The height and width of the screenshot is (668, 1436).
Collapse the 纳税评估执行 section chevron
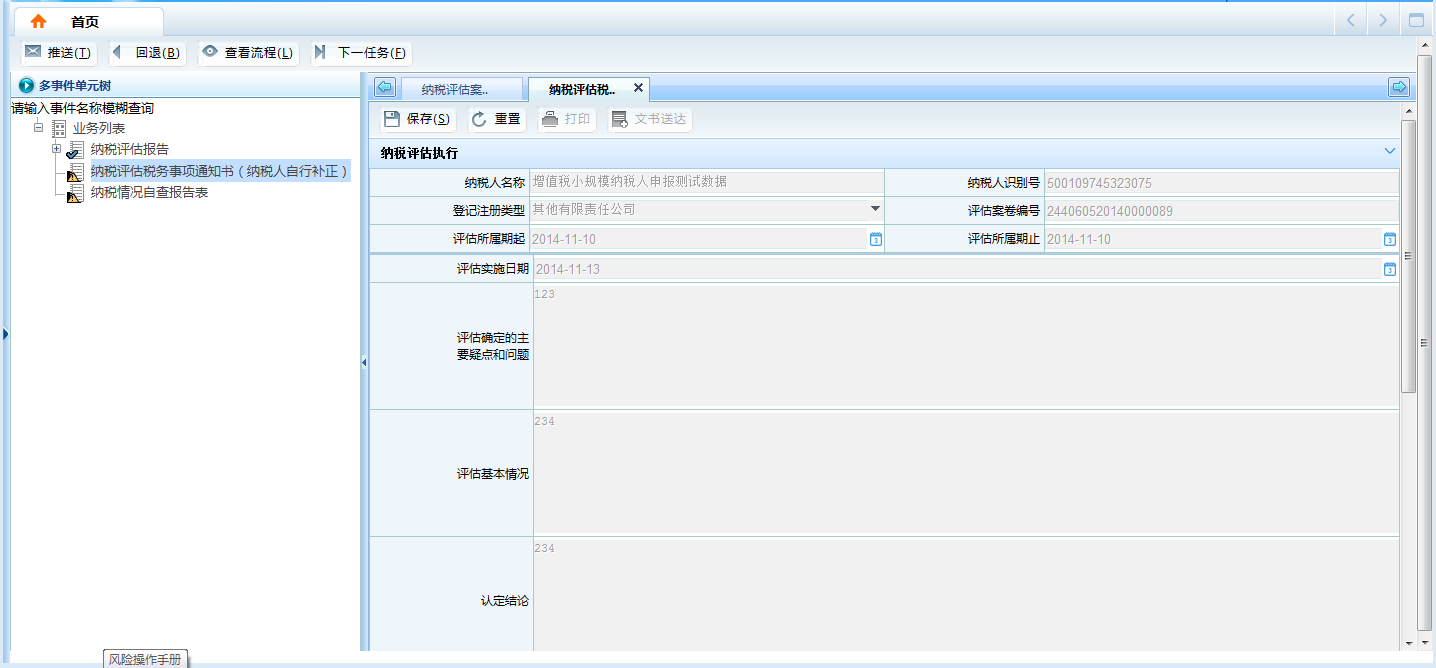1389,151
